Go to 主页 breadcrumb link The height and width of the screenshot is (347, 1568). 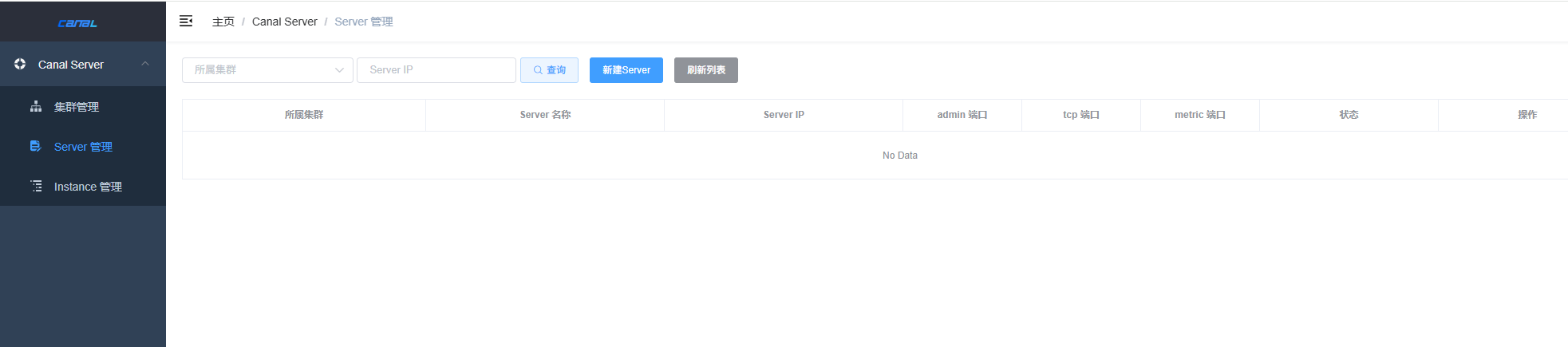click(223, 22)
